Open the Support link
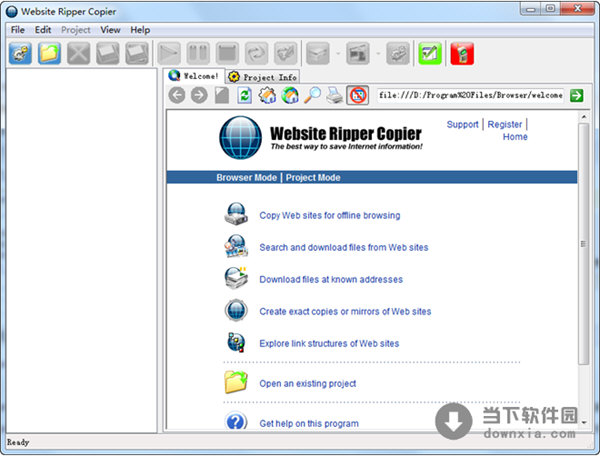The width and height of the screenshot is (600, 456). (462, 124)
